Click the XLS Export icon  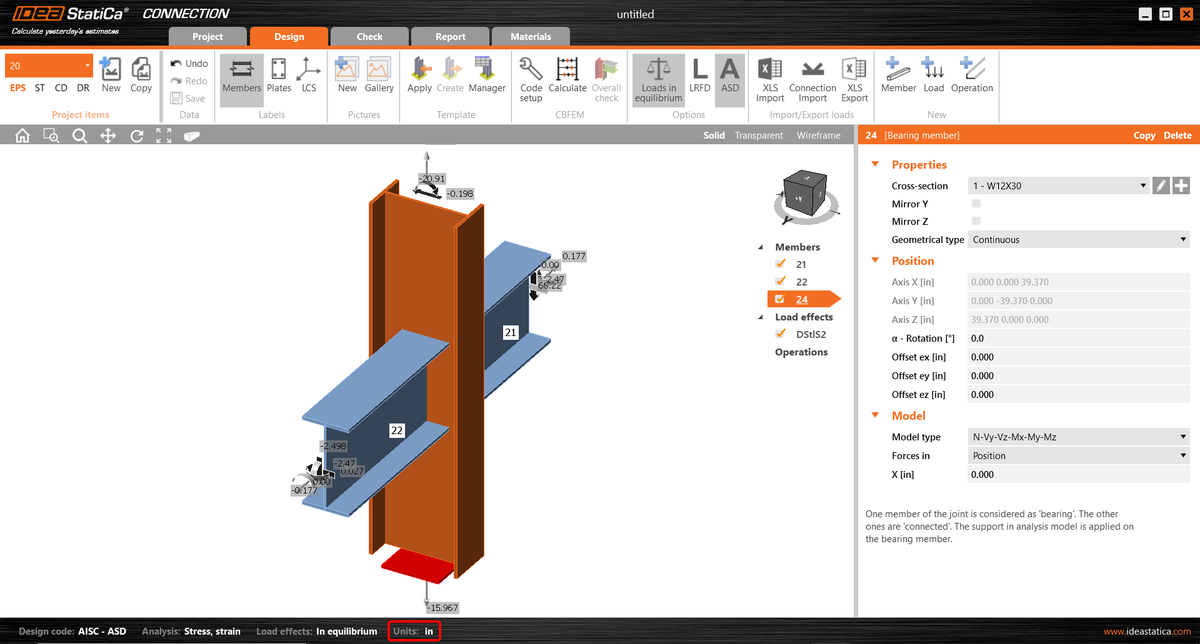pyautogui.click(x=854, y=78)
